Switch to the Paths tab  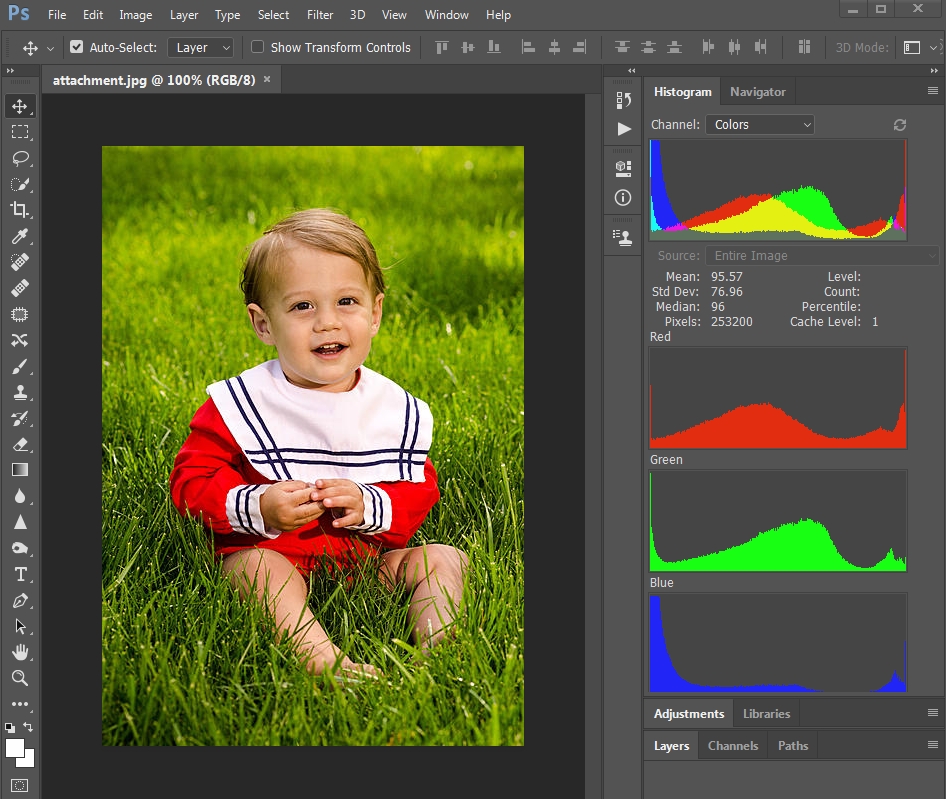click(x=793, y=746)
